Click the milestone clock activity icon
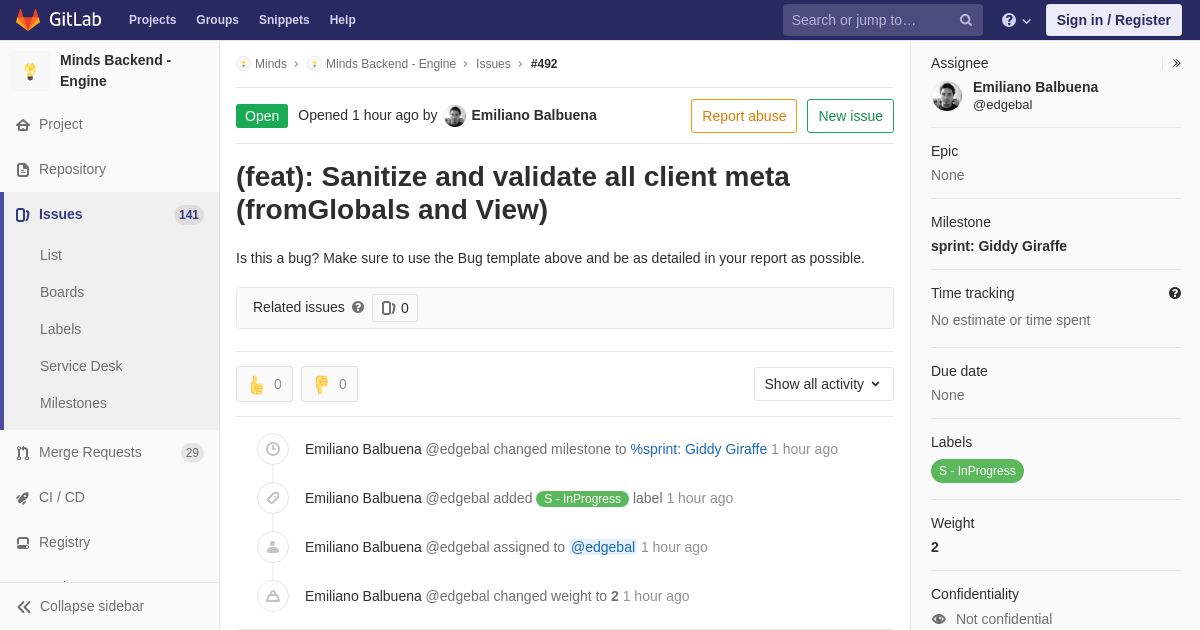 [x=273, y=449]
